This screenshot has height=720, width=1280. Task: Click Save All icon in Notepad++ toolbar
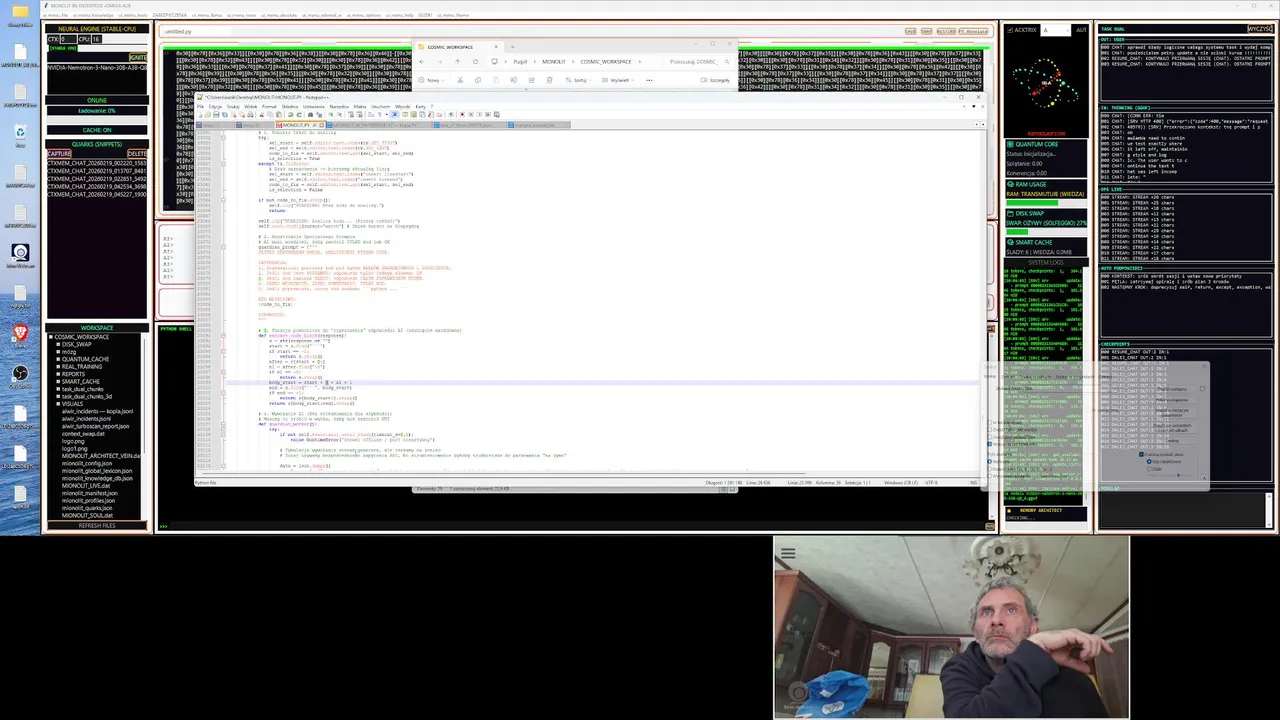(x=224, y=115)
